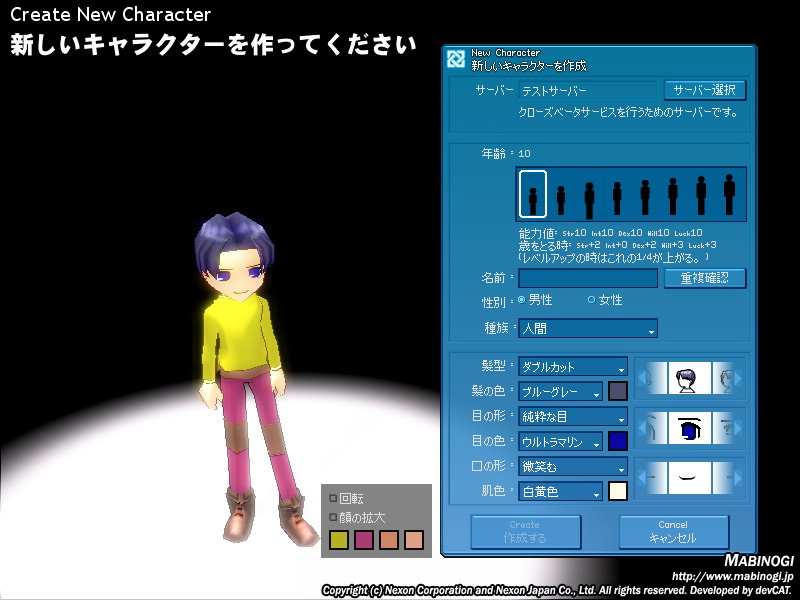Image resolution: width=800 pixels, height=600 pixels.
Task: Click the Cancel キャンセル button
Action: click(673, 532)
